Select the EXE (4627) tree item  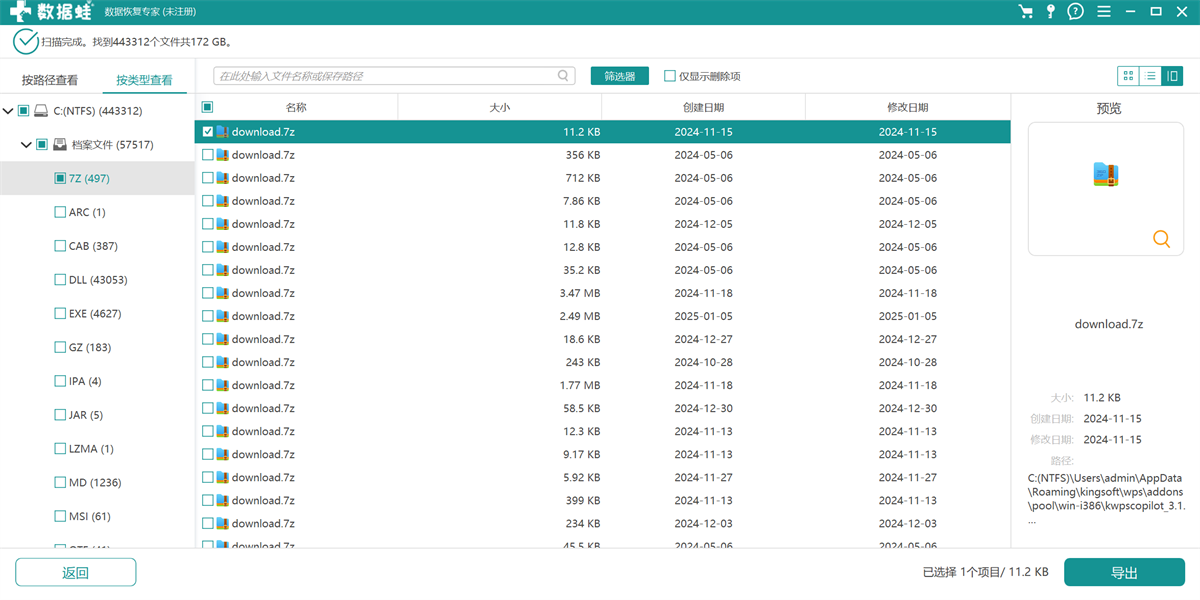tap(94, 314)
